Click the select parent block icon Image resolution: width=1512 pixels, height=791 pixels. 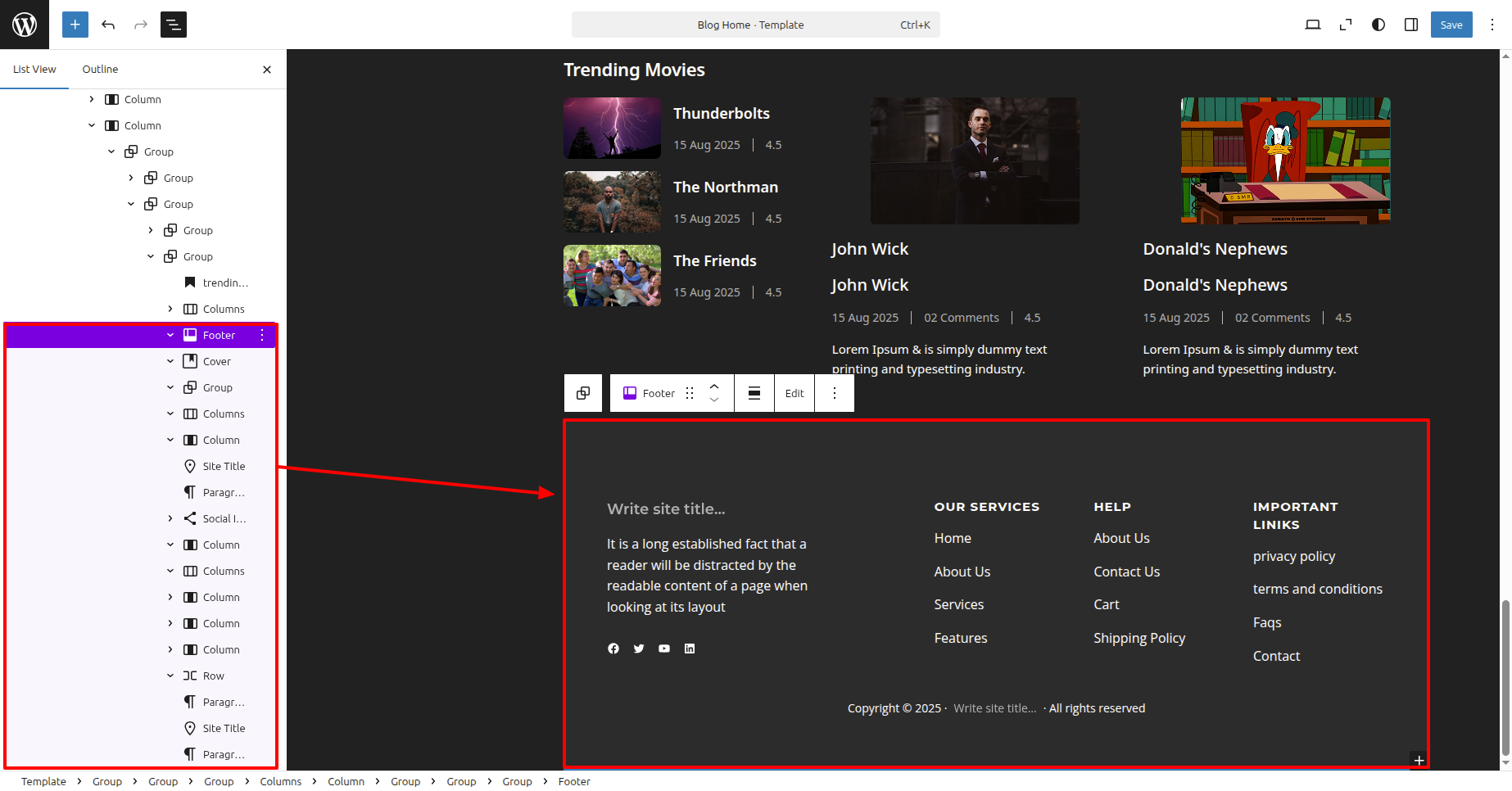[583, 393]
